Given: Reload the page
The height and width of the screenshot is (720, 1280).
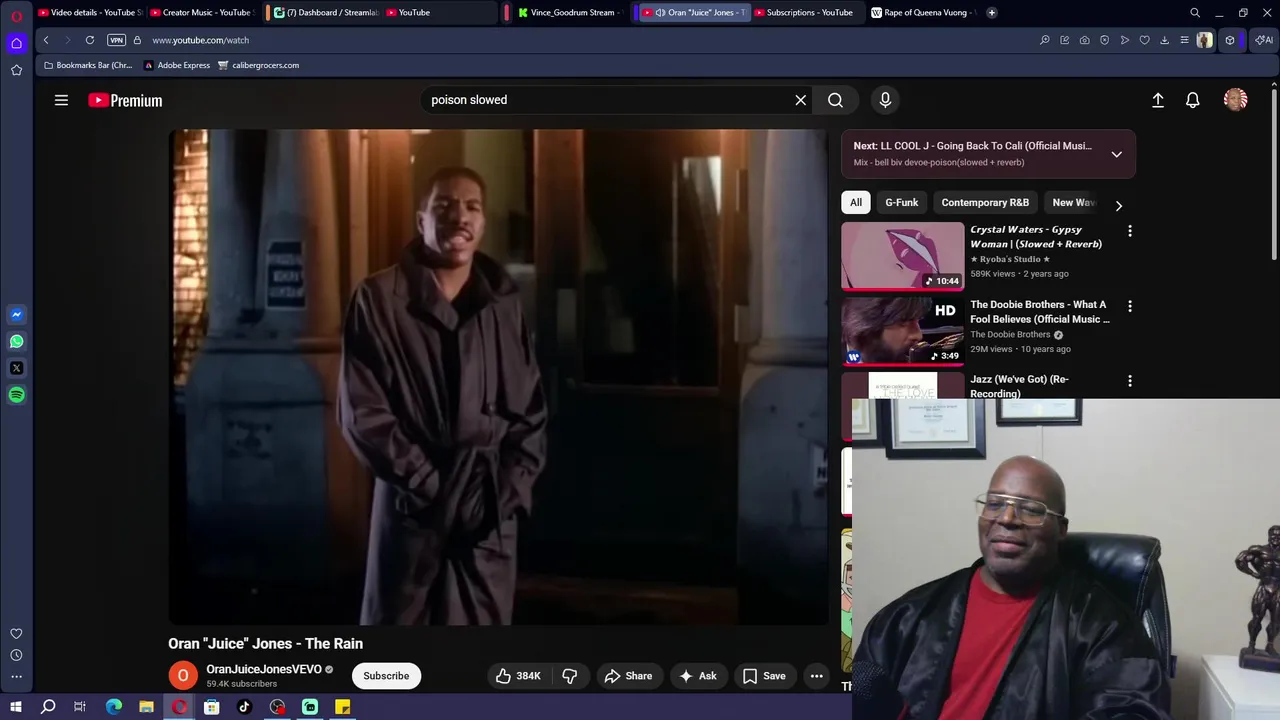Looking at the screenshot, I should 90,40.
